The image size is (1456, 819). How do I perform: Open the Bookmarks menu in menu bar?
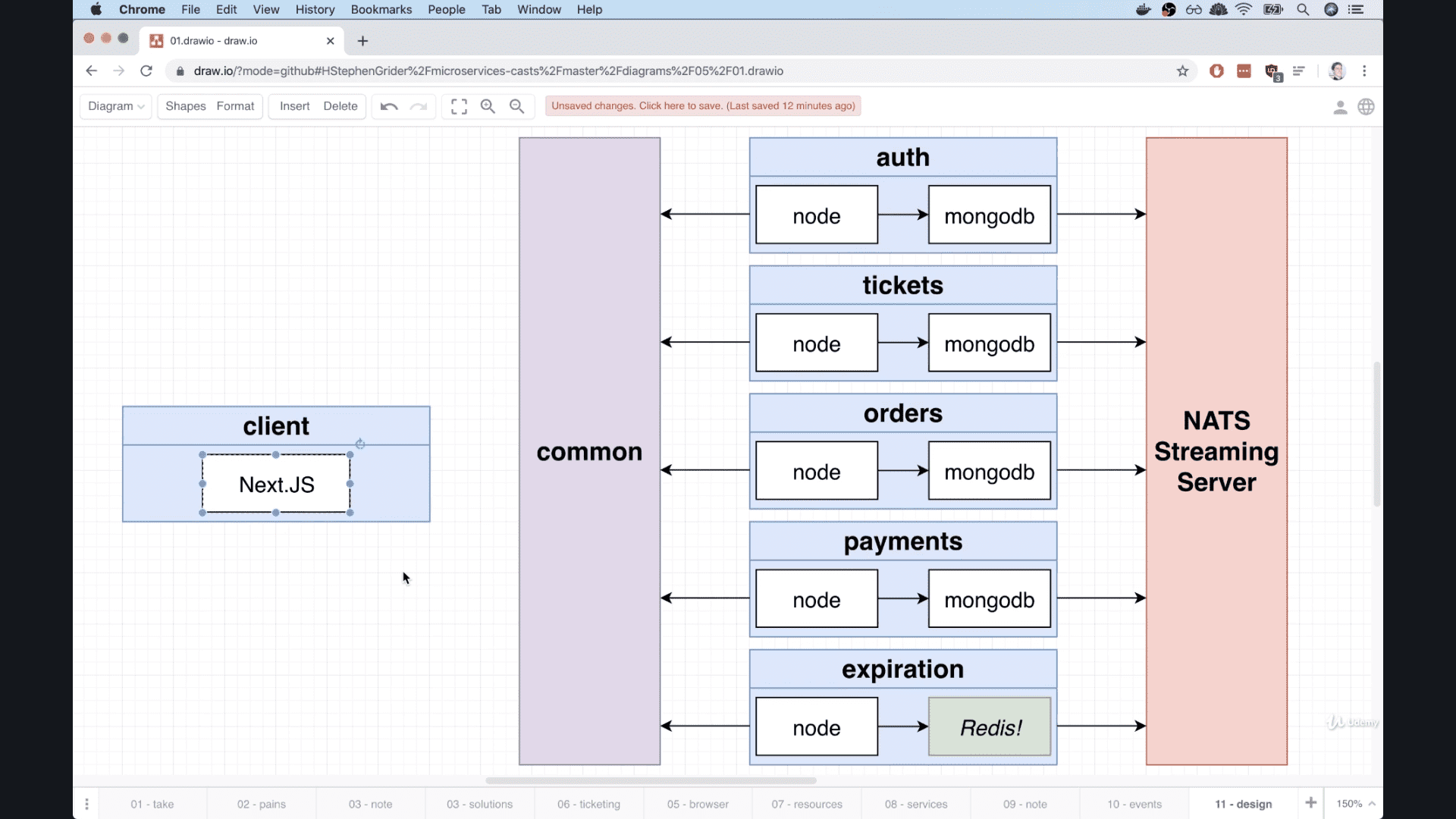[381, 10]
